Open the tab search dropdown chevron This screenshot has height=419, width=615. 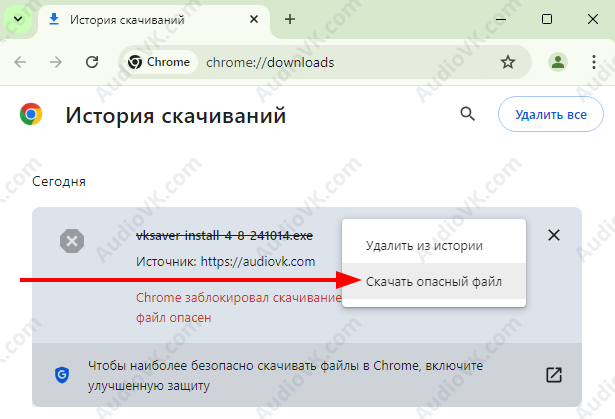[18, 19]
